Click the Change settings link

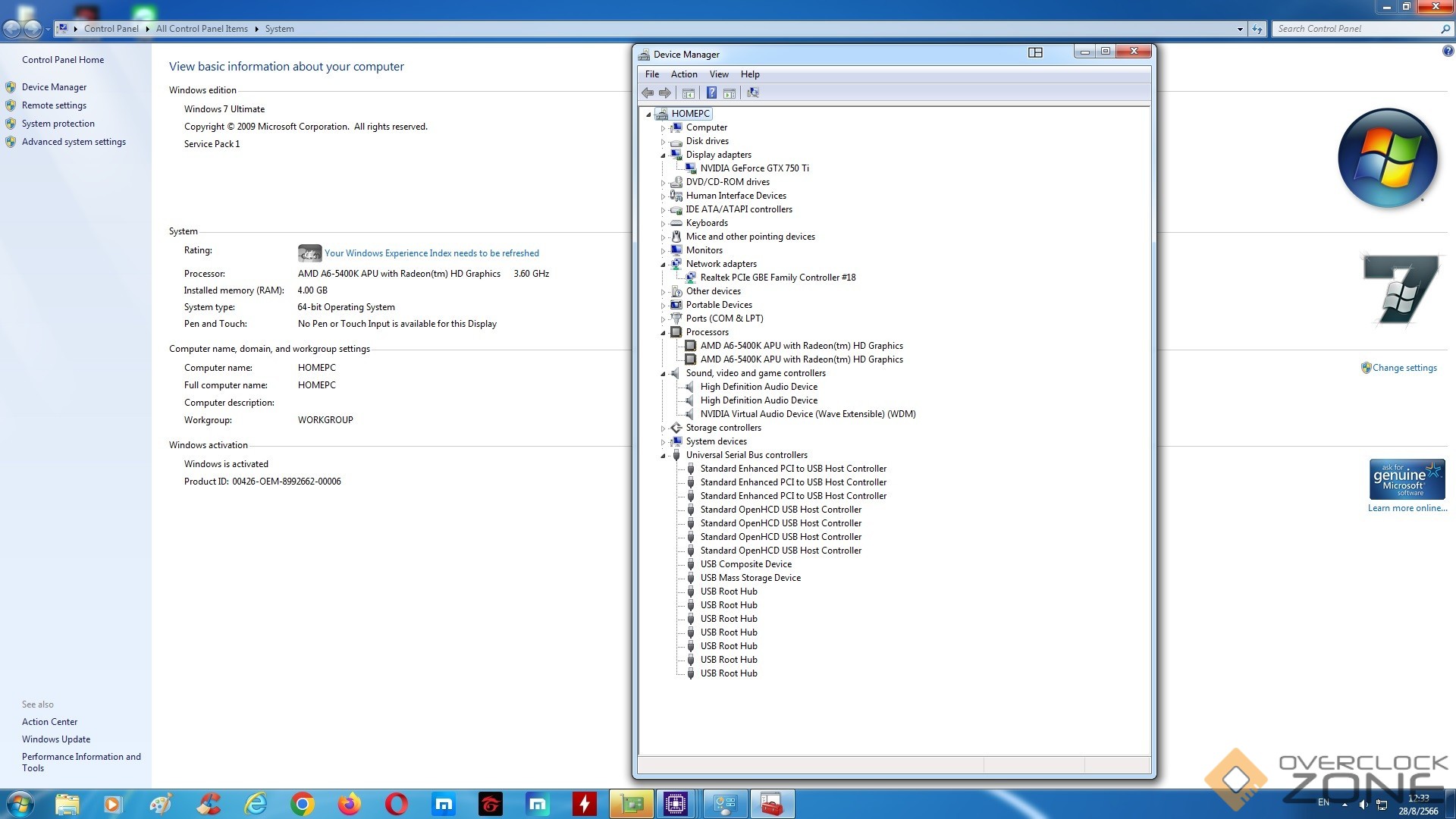click(x=1404, y=368)
